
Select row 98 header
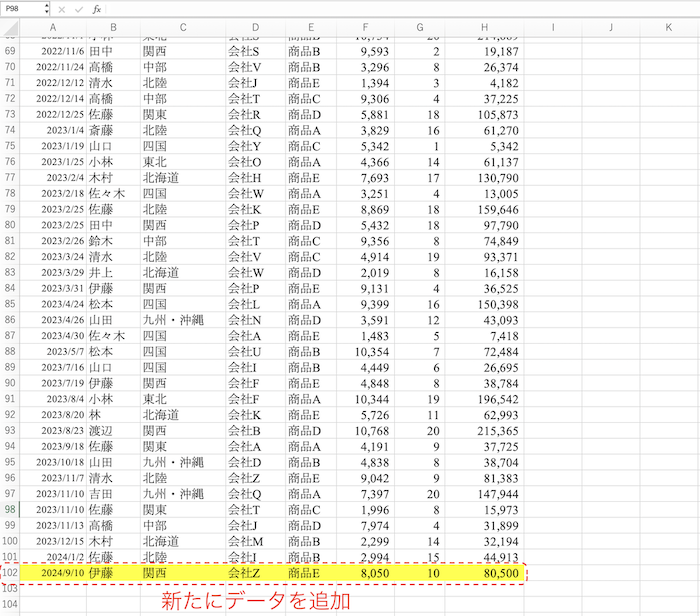(10, 509)
